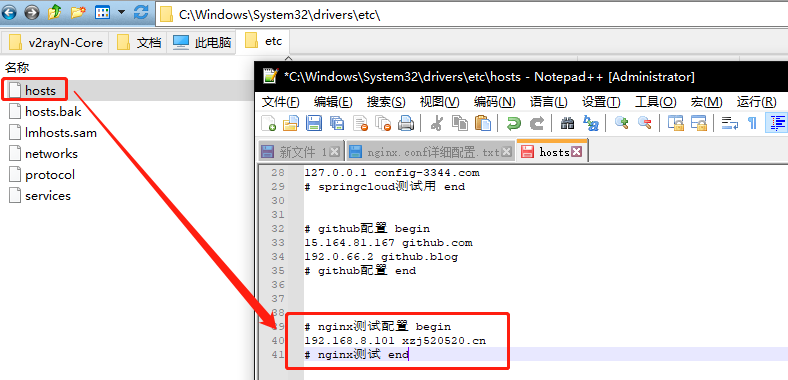The image size is (788, 380).
Task: Switch to the v2rayN-Core explorer tab
Action: pos(56,42)
